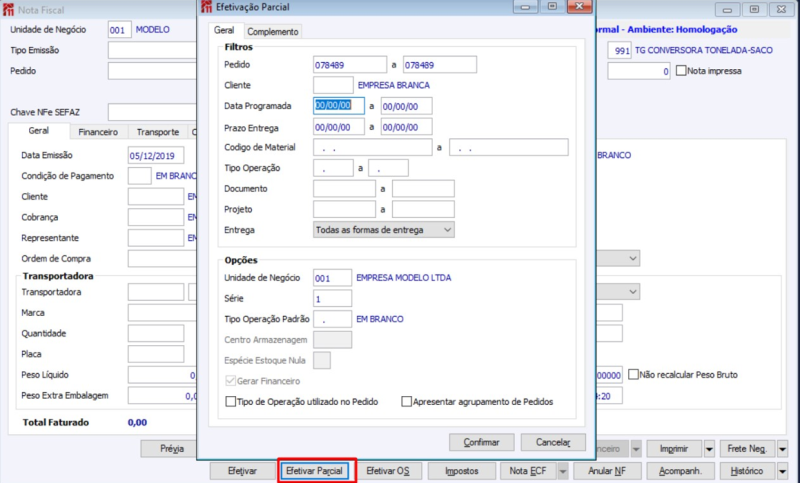800x483 pixels.
Task: Click the EMPRESA MODELO LTDA text
Action: [x=404, y=278]
